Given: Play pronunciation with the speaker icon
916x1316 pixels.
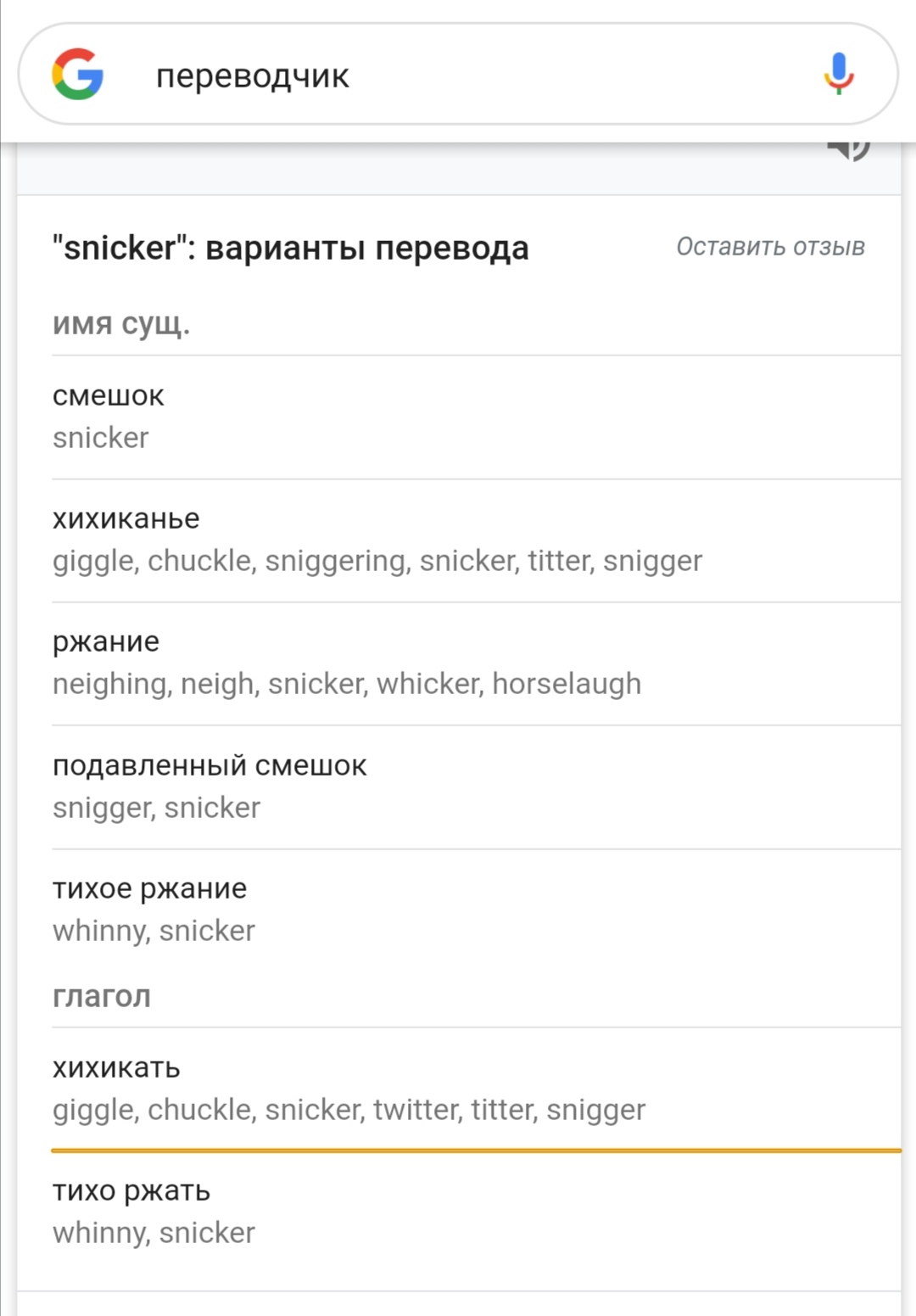Looking at the screenshot, I should coord(848,150).
